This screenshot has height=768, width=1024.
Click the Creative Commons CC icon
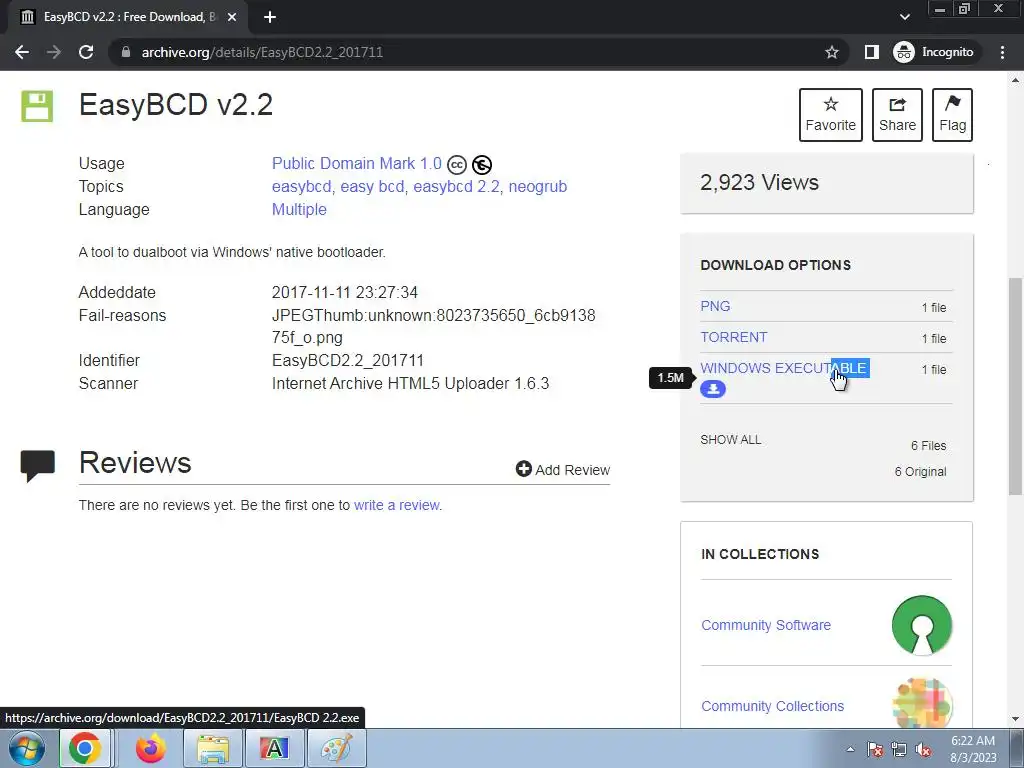point(457,165)
